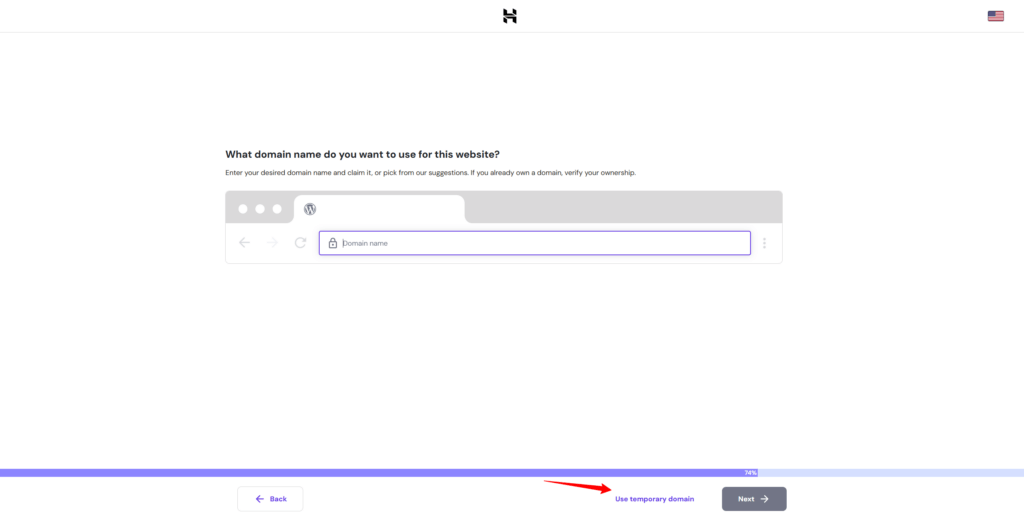Focus the Domain name input field
This screenshot has width=1024, height=521.
click(540, 243)
